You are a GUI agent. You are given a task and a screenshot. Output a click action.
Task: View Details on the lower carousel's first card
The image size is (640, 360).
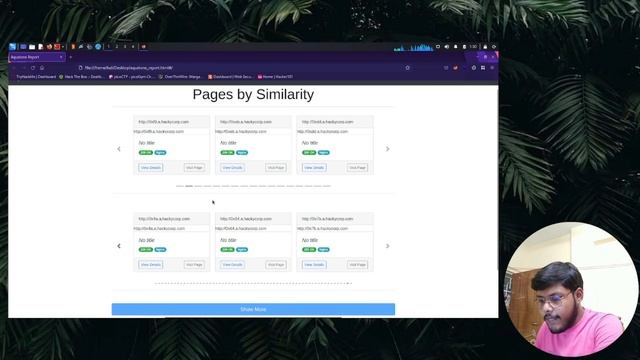pyautogui.click(x=151, y=265)
